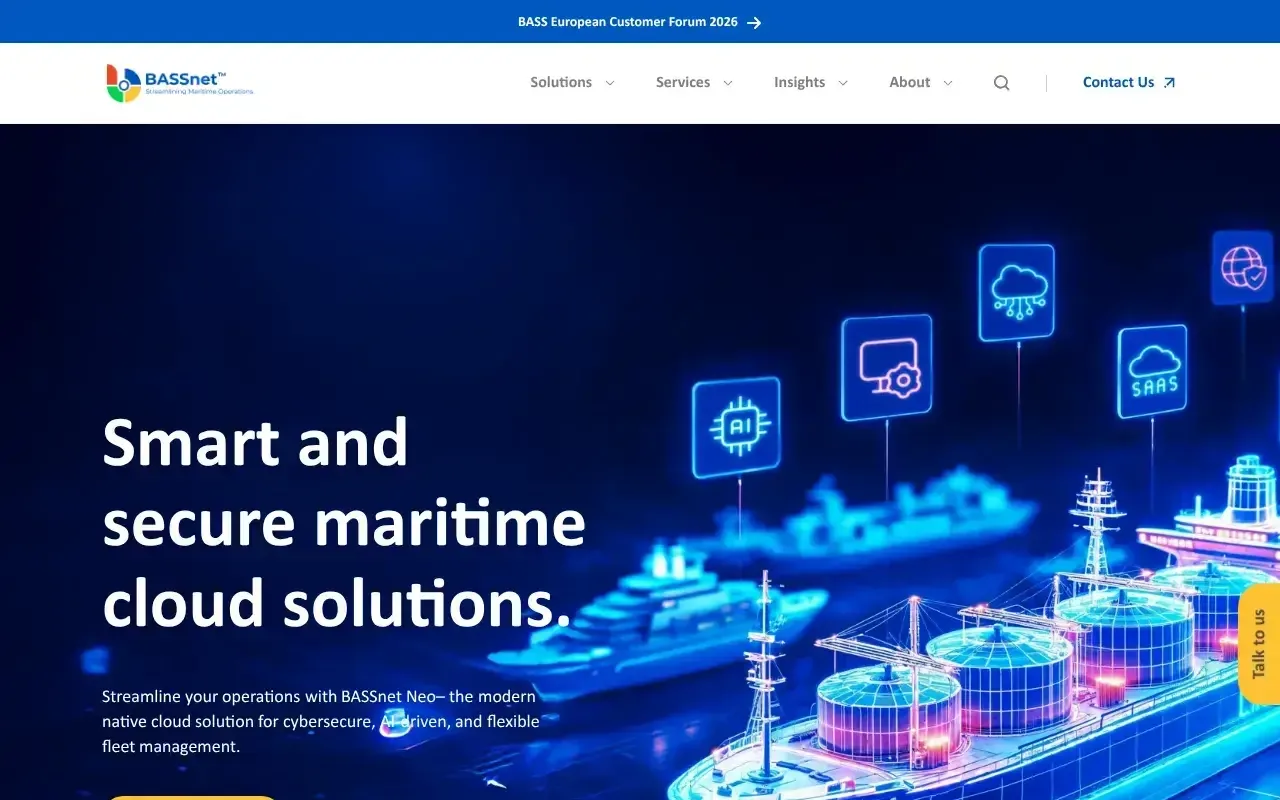
Task: Click the arrow icon beside Contact Us
Action: [x=1169, y=83]
